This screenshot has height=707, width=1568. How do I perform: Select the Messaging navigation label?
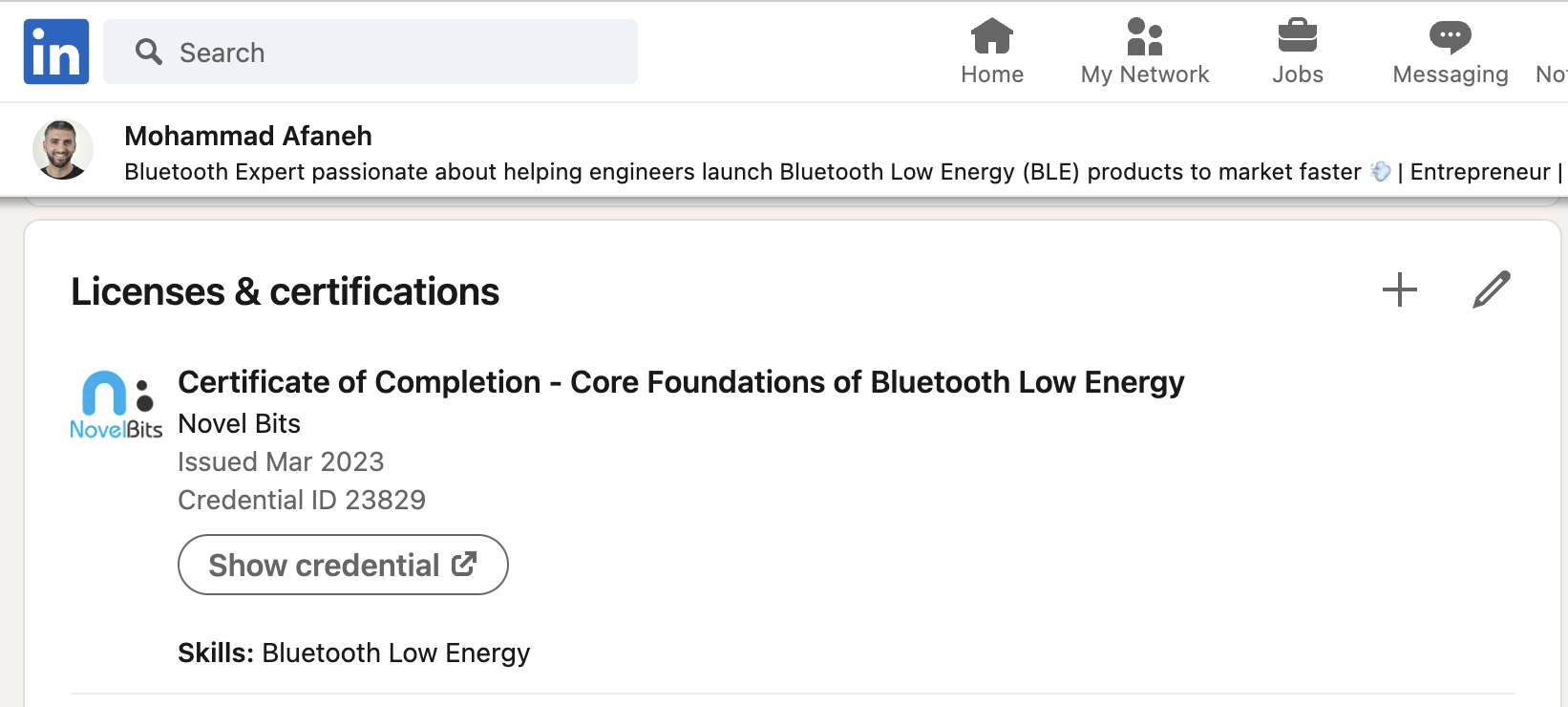(x=1451, y=75)
